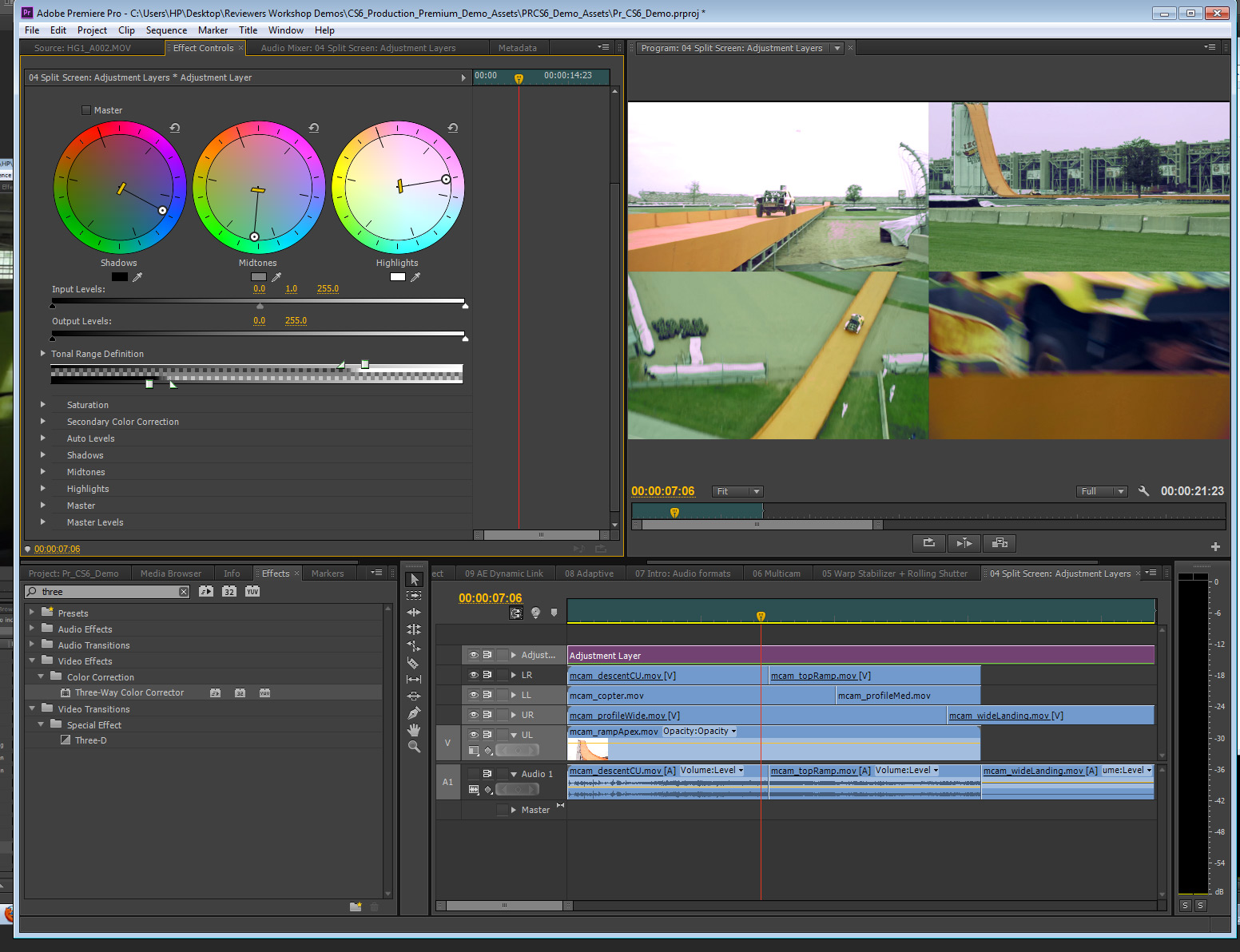Reset the Shadows color wheel
This screenshot has width=1240, height=952.
[x=175, y=128]
